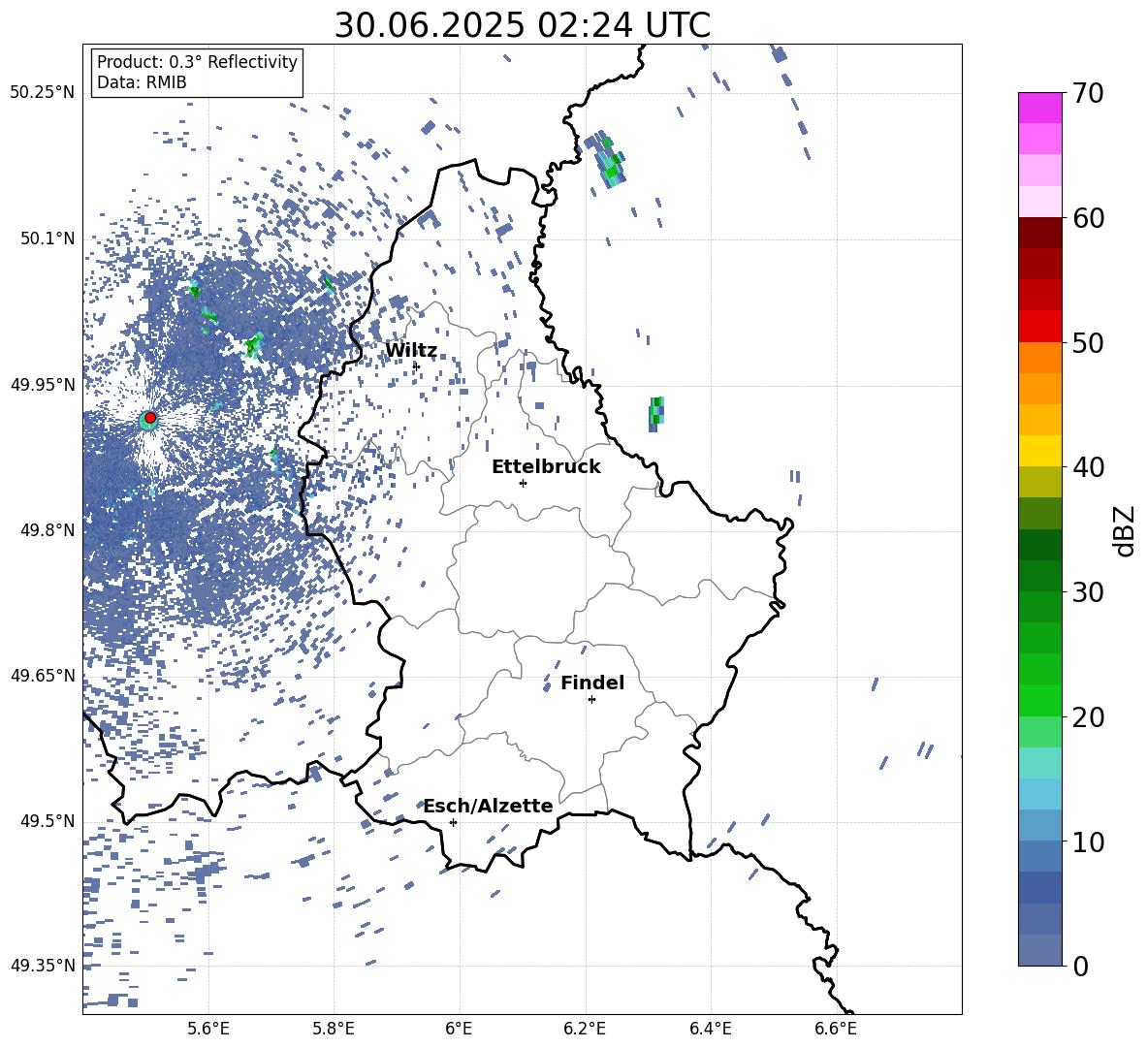
Task: Click the 49.65°N latitude label
Action: (x=43, y=675)
